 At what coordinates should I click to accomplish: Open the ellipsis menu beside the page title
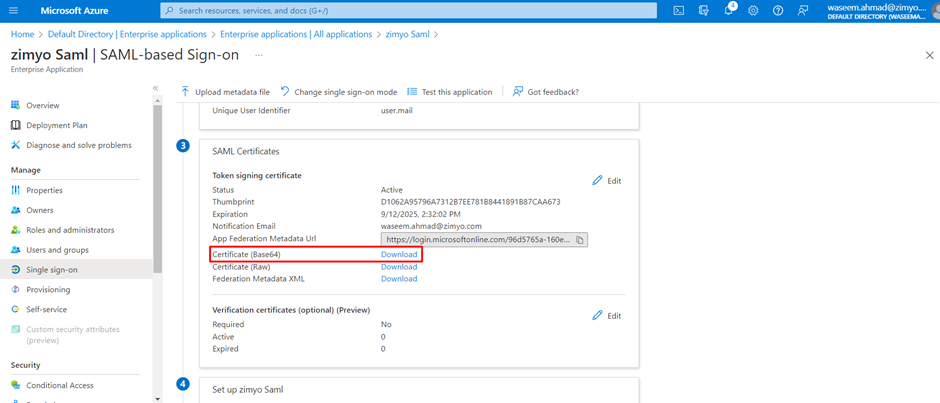pos(259,55)
